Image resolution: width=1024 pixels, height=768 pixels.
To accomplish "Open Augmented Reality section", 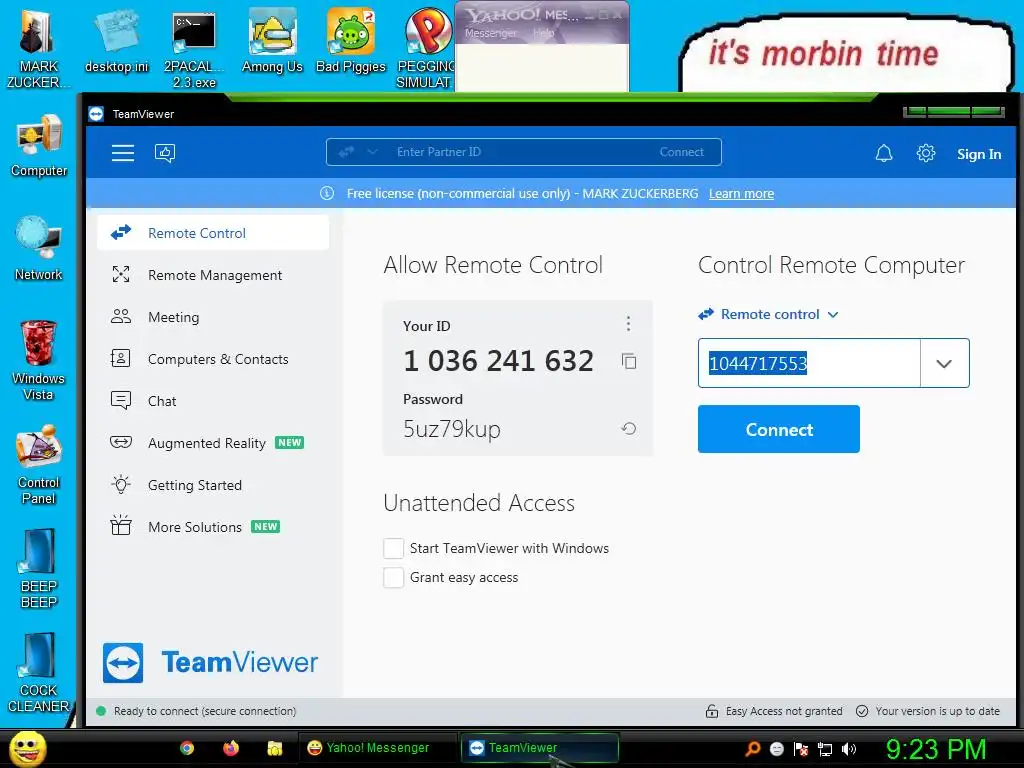I will coord(213,443).
